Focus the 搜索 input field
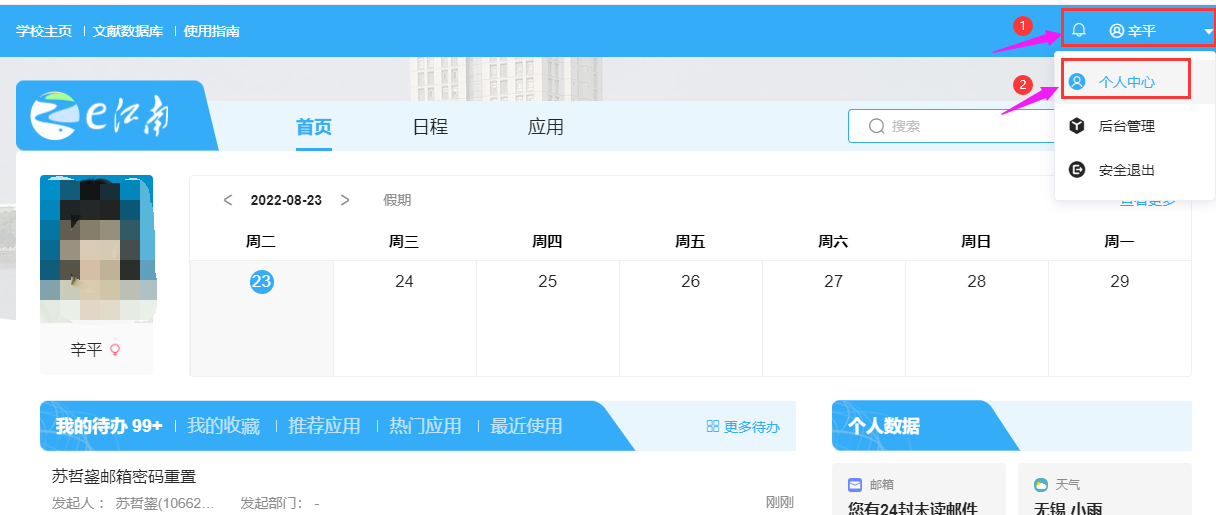This screenshot has height=515, width=1216. point(950,126)
